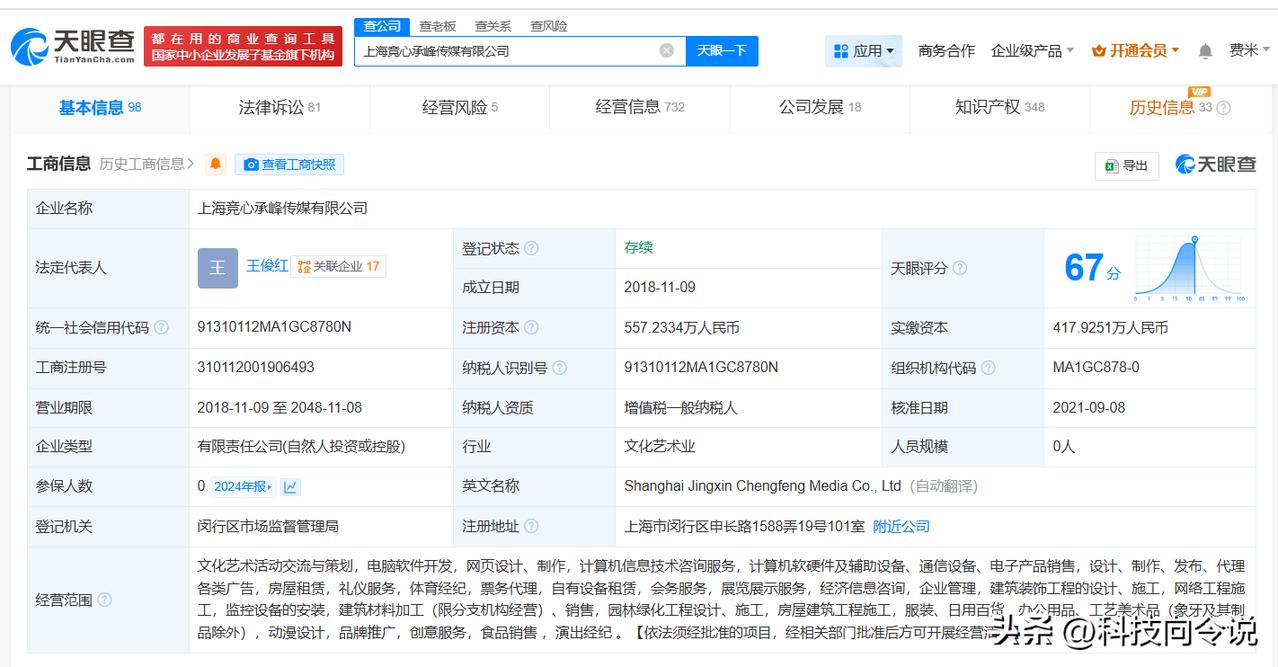Click help icon next to 统一社会信用代码

tap(161, 328)
